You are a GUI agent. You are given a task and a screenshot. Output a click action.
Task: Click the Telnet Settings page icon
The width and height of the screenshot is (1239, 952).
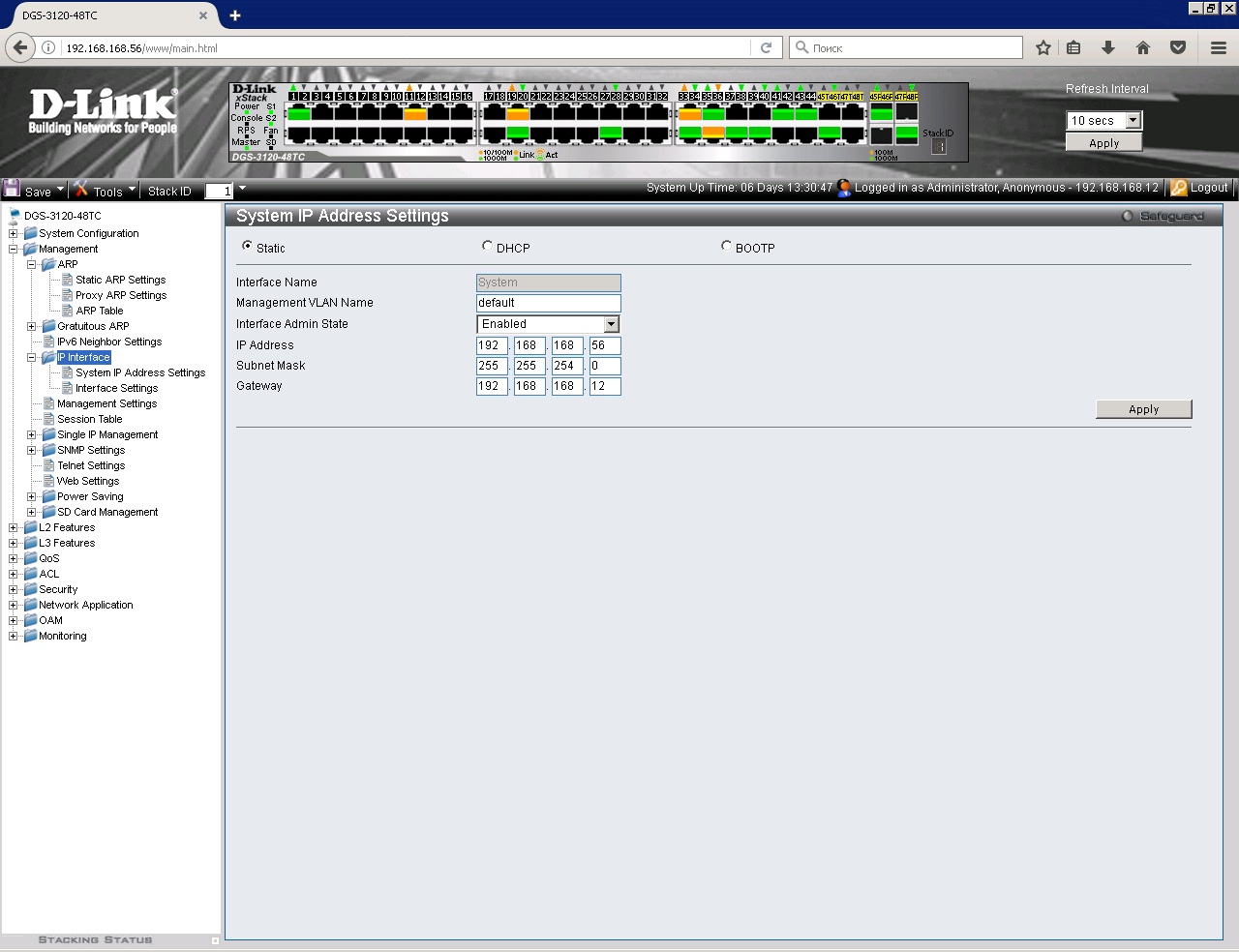click(x=49, y=465)
